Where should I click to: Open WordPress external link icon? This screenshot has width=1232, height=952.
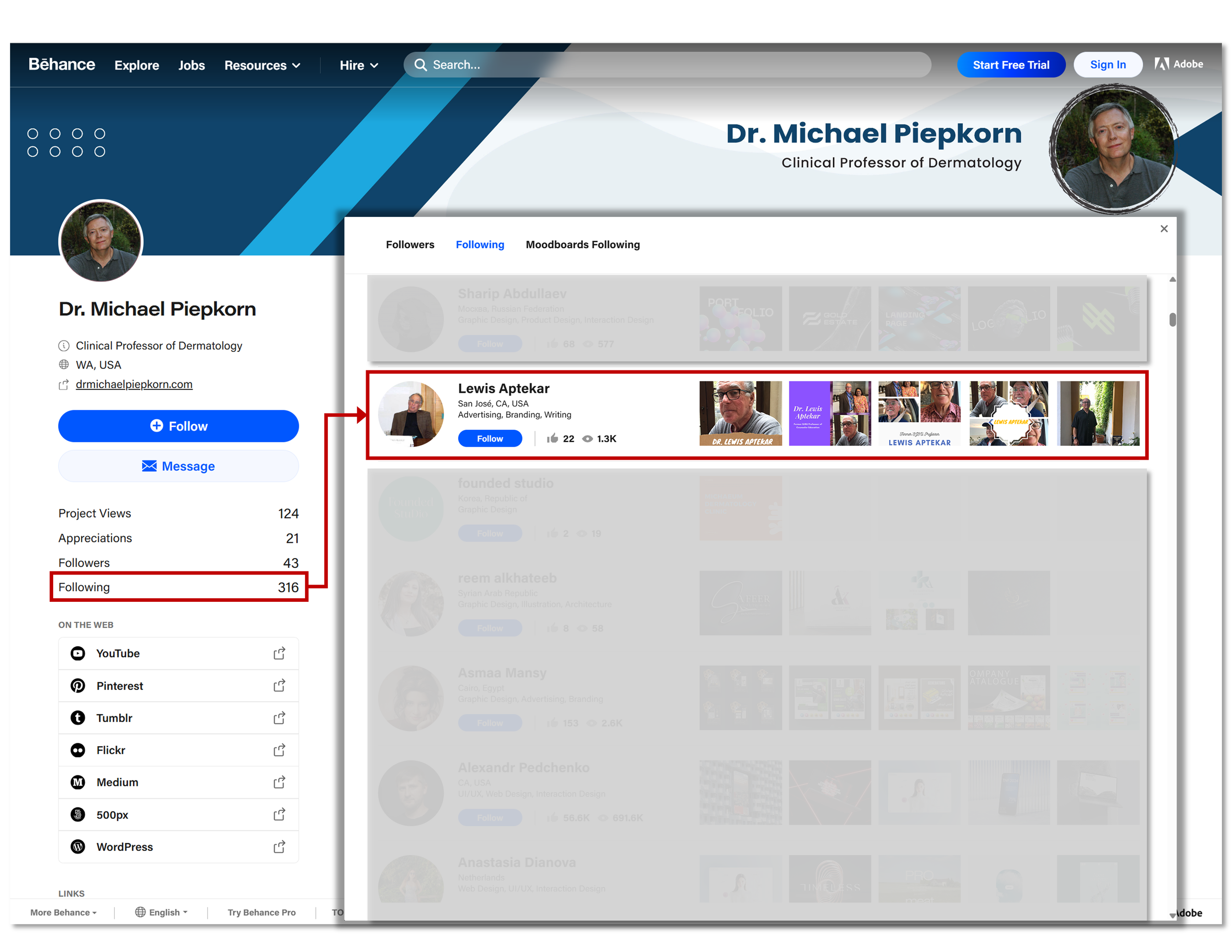(279, 846)
